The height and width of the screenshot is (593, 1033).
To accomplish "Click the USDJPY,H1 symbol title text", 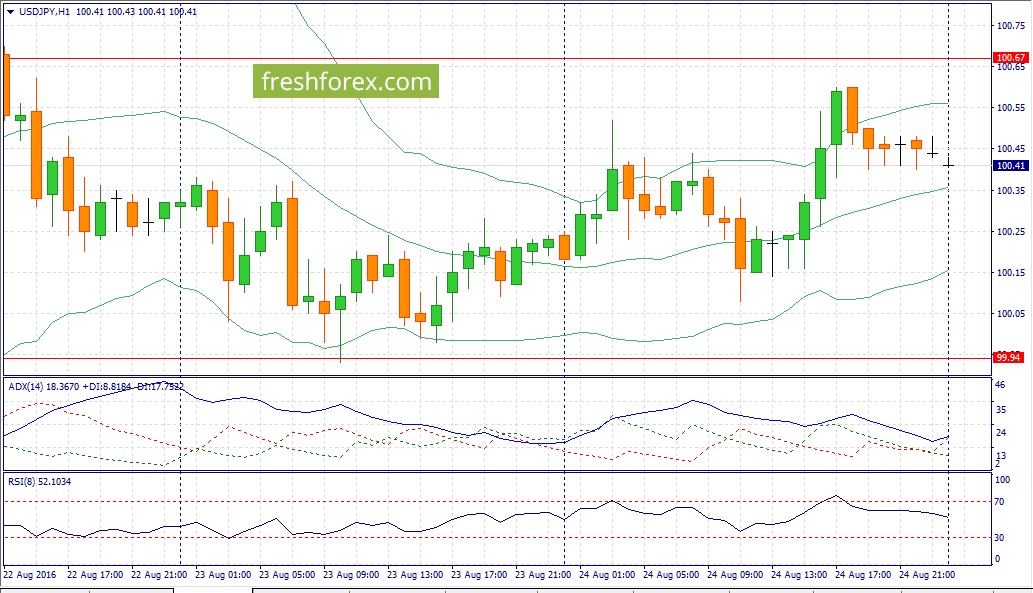I will pyautogui.click(x=44, y=12).
